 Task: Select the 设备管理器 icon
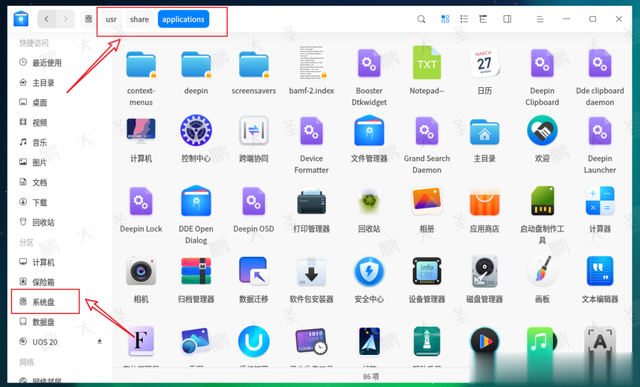coord(427,271)
